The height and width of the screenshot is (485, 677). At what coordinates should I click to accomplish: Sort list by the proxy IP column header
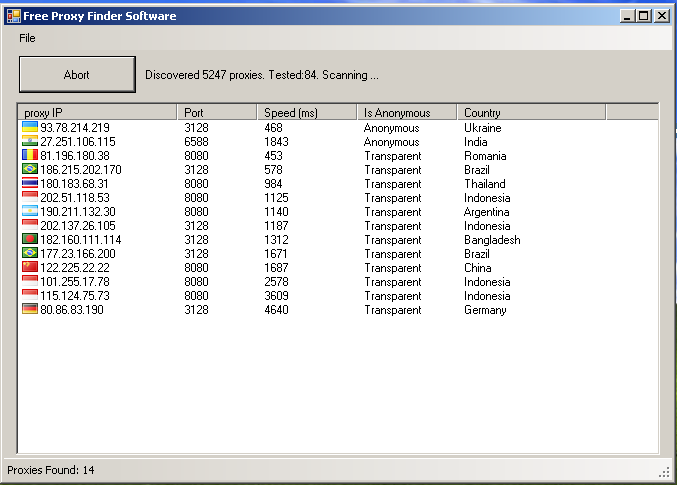click(97, 113)
